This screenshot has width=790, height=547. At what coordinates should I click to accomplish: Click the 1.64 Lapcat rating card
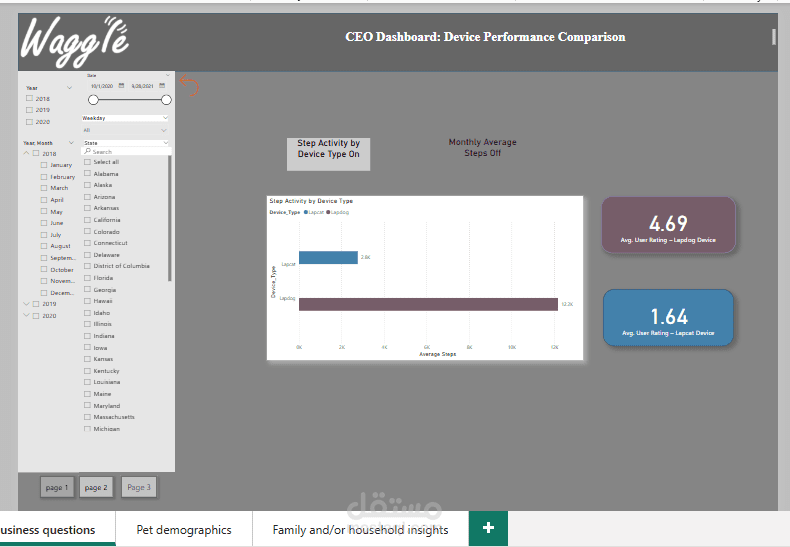tap(668, 318)
